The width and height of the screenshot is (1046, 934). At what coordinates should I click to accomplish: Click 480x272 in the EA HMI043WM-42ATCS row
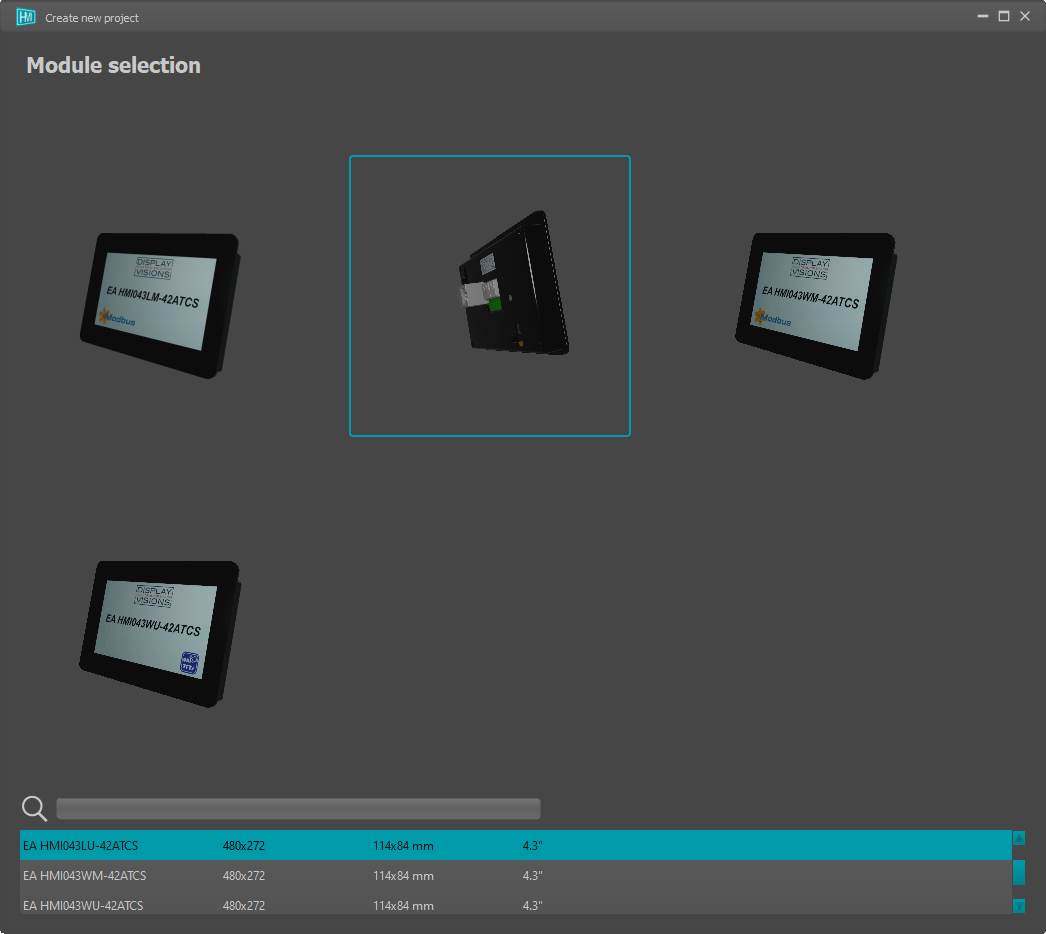tap(243, 875)
